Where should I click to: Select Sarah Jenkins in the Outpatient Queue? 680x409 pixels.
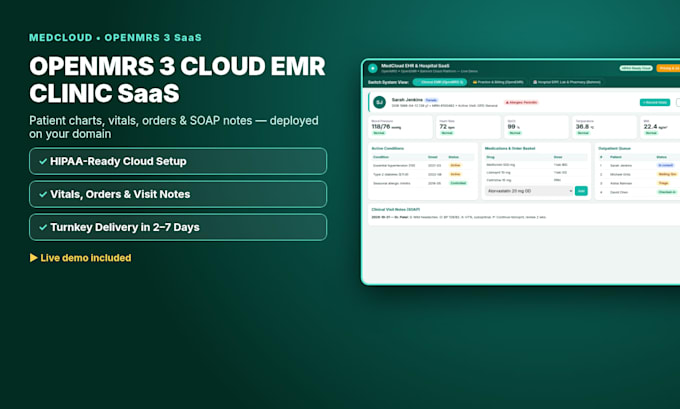(639, 165)
